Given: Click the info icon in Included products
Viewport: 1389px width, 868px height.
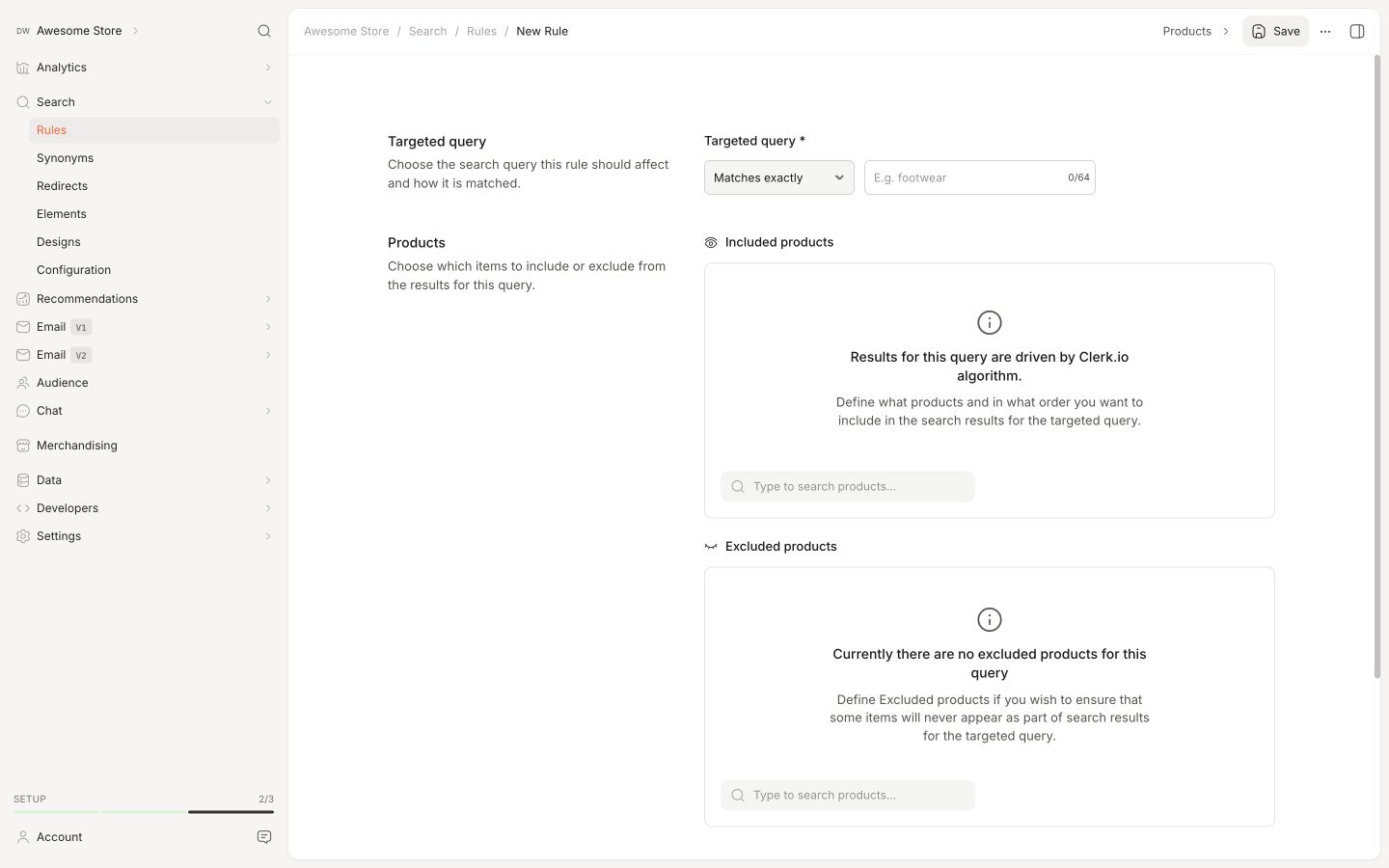Looking at the screenshot, I should point(990,322).
